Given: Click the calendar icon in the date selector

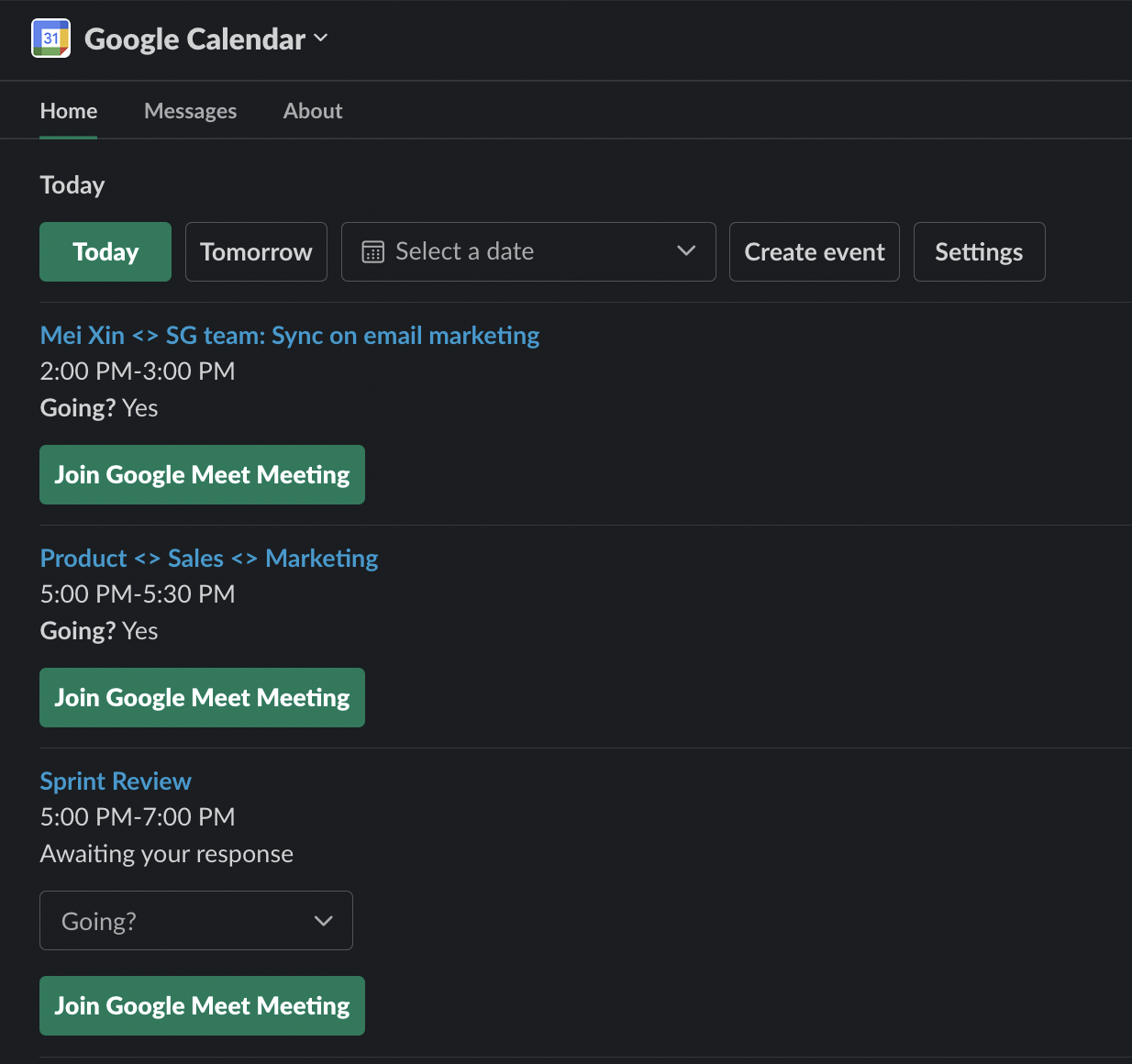Looking at the screenshot, I should (x=372, y=250).
